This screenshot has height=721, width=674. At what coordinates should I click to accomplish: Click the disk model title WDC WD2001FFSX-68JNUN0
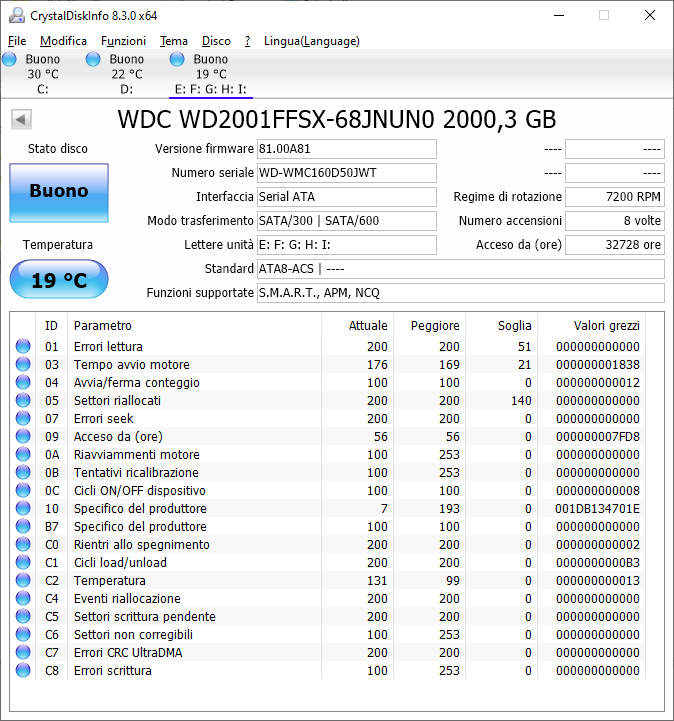(x=337, y=120)
